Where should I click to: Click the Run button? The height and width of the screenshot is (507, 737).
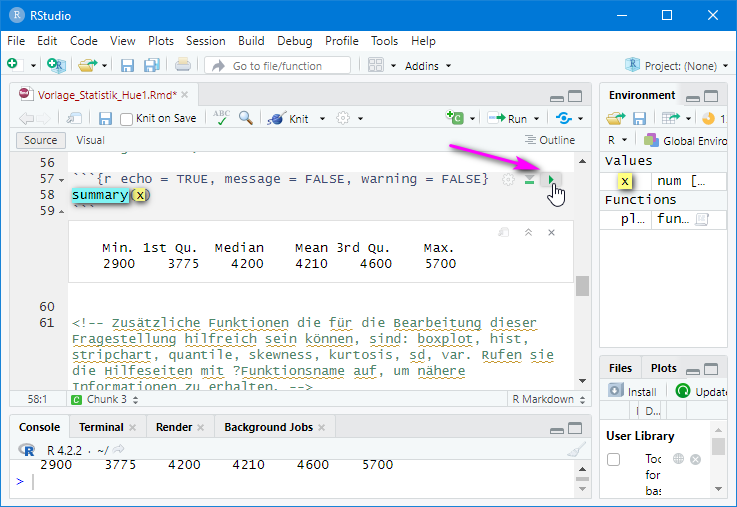[x=508, y=118]
